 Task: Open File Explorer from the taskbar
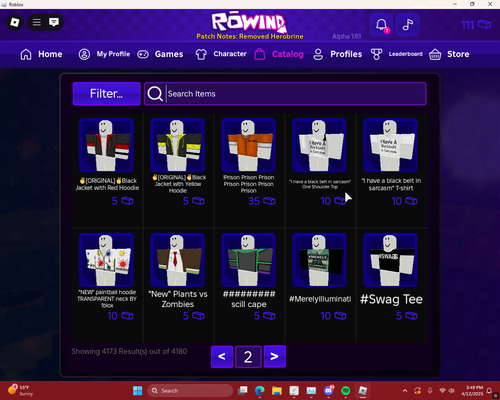pos(277,391)
